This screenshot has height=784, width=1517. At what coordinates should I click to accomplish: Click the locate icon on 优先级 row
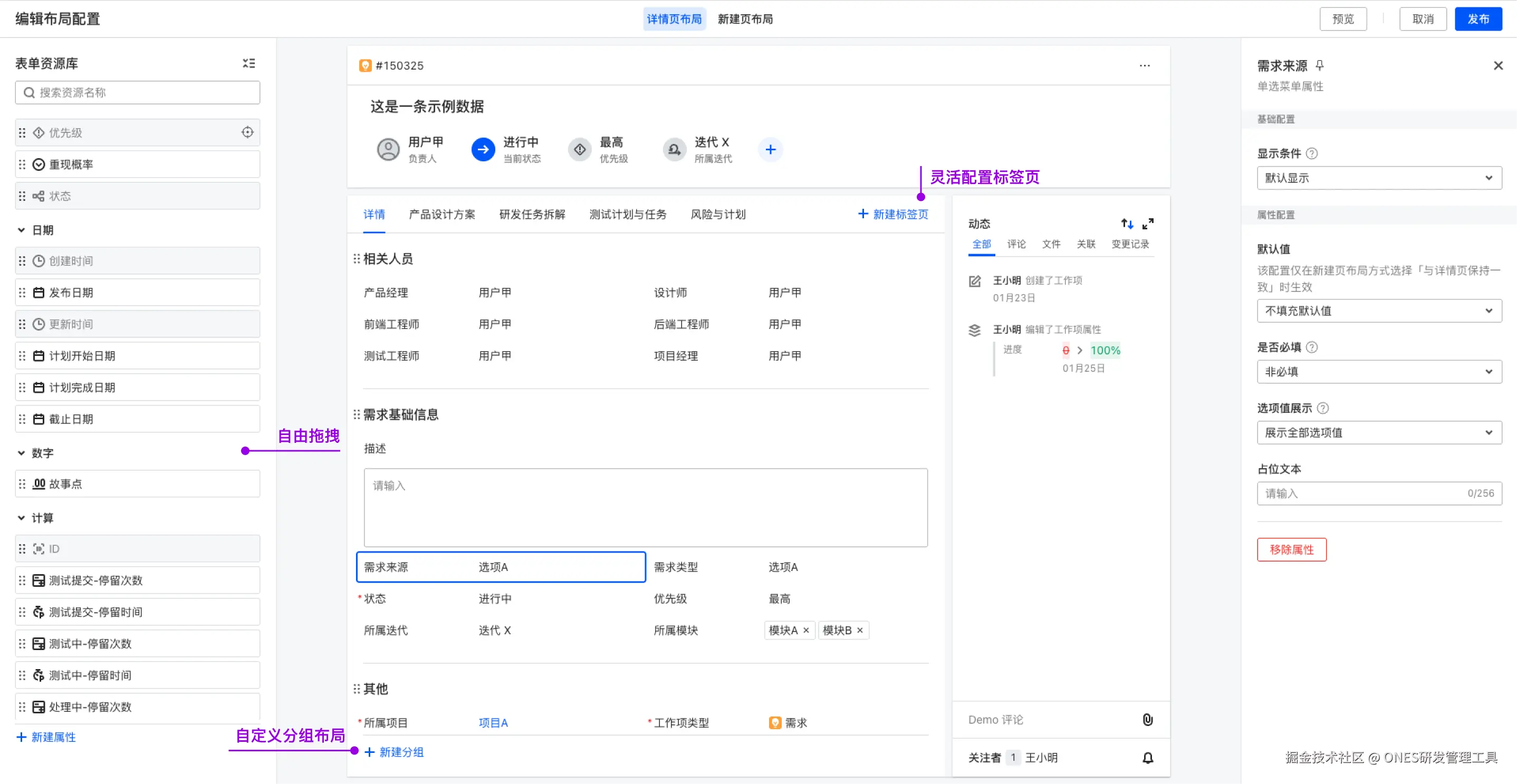coord(247,132)
